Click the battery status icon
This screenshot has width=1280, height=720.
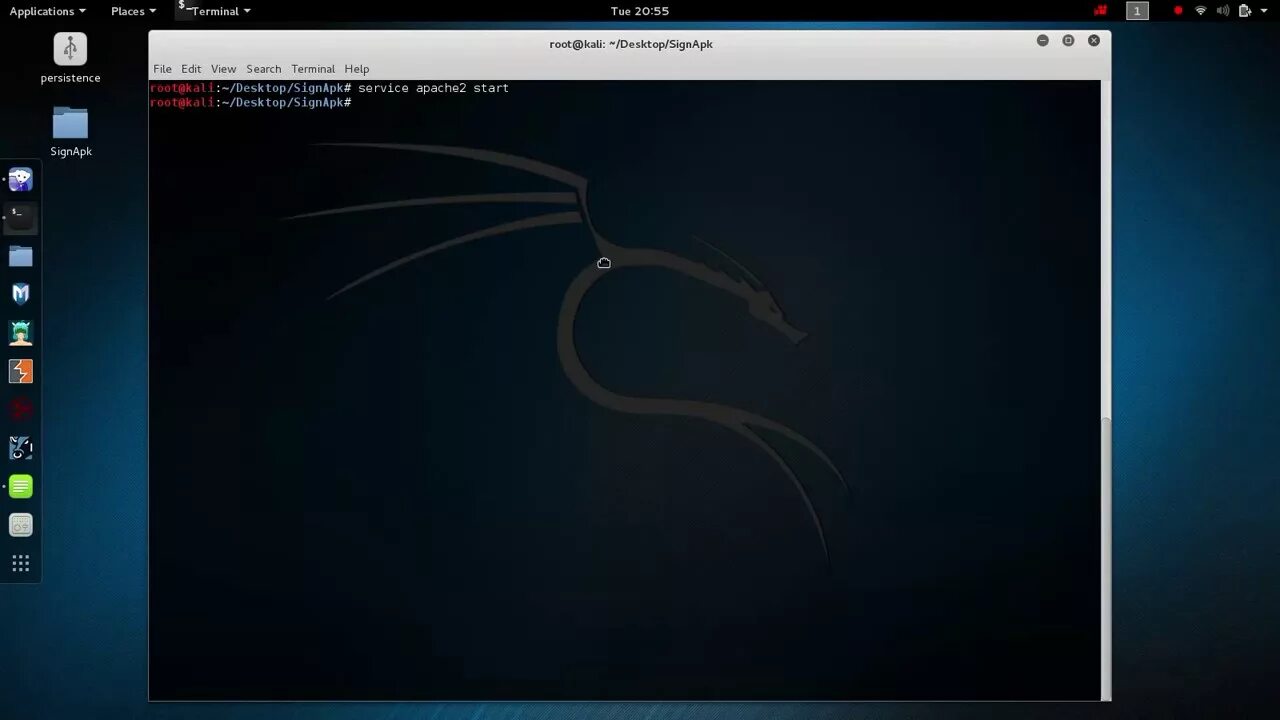pos(1245,11)
